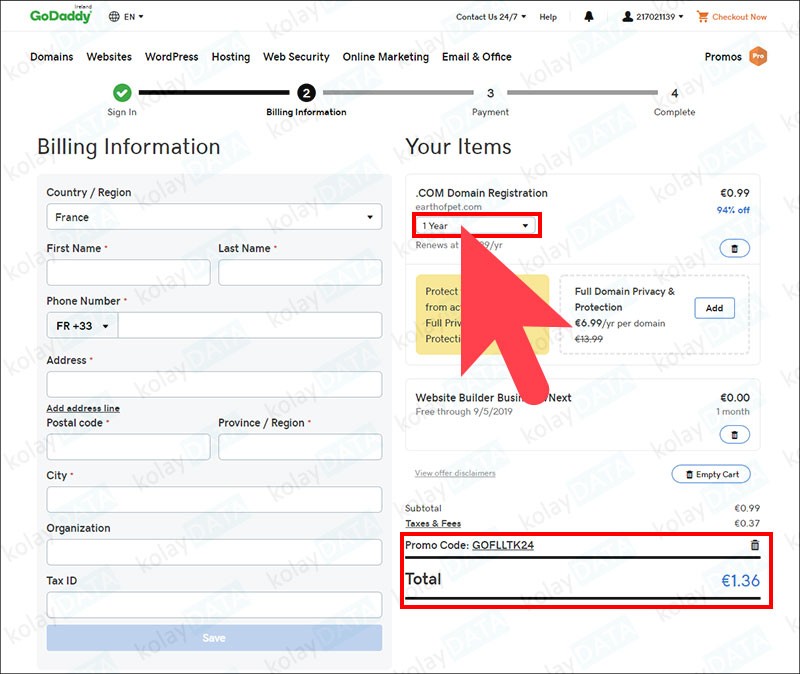
Task: Delete Website Builder item via trash icon
Action: click(735, 435)
